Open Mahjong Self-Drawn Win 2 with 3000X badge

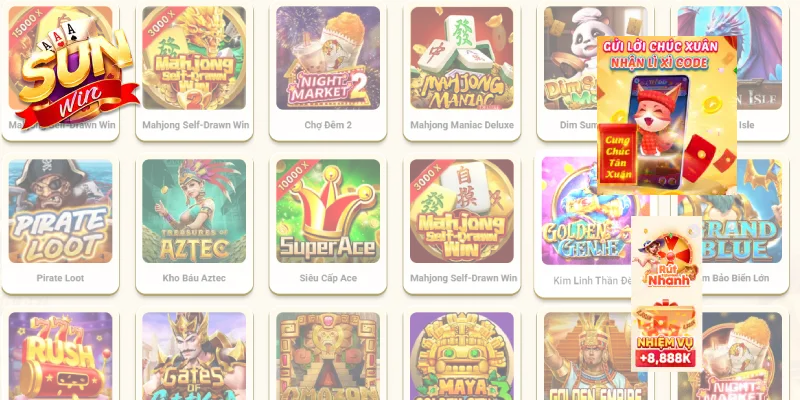(x=194, y=58)
